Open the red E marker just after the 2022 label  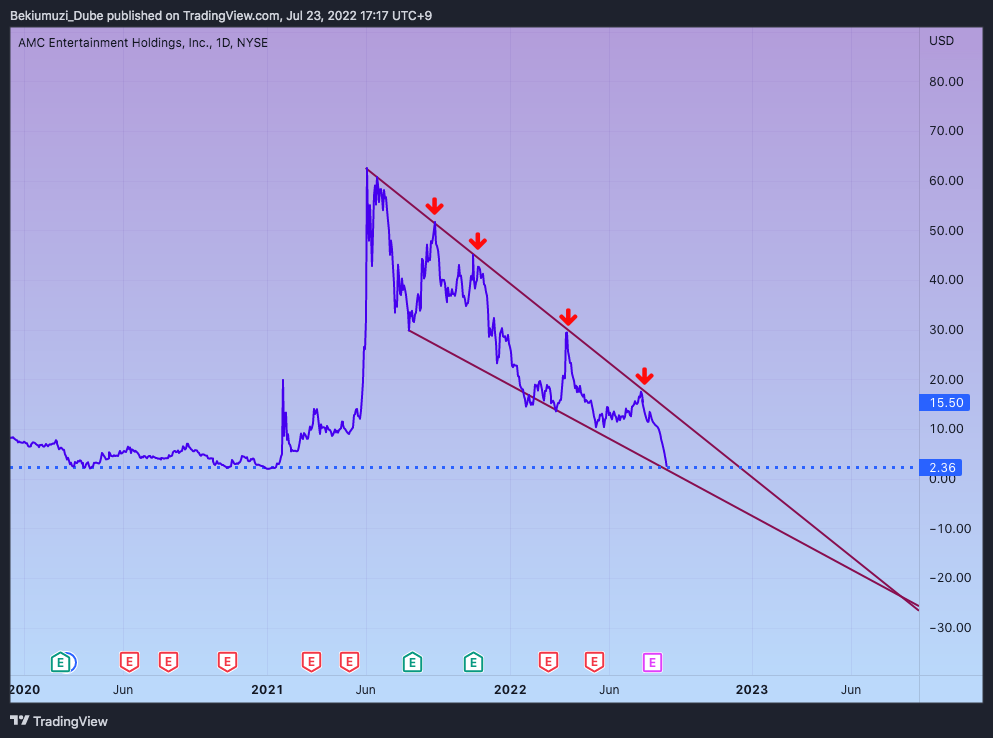click(x=548, y=663)
